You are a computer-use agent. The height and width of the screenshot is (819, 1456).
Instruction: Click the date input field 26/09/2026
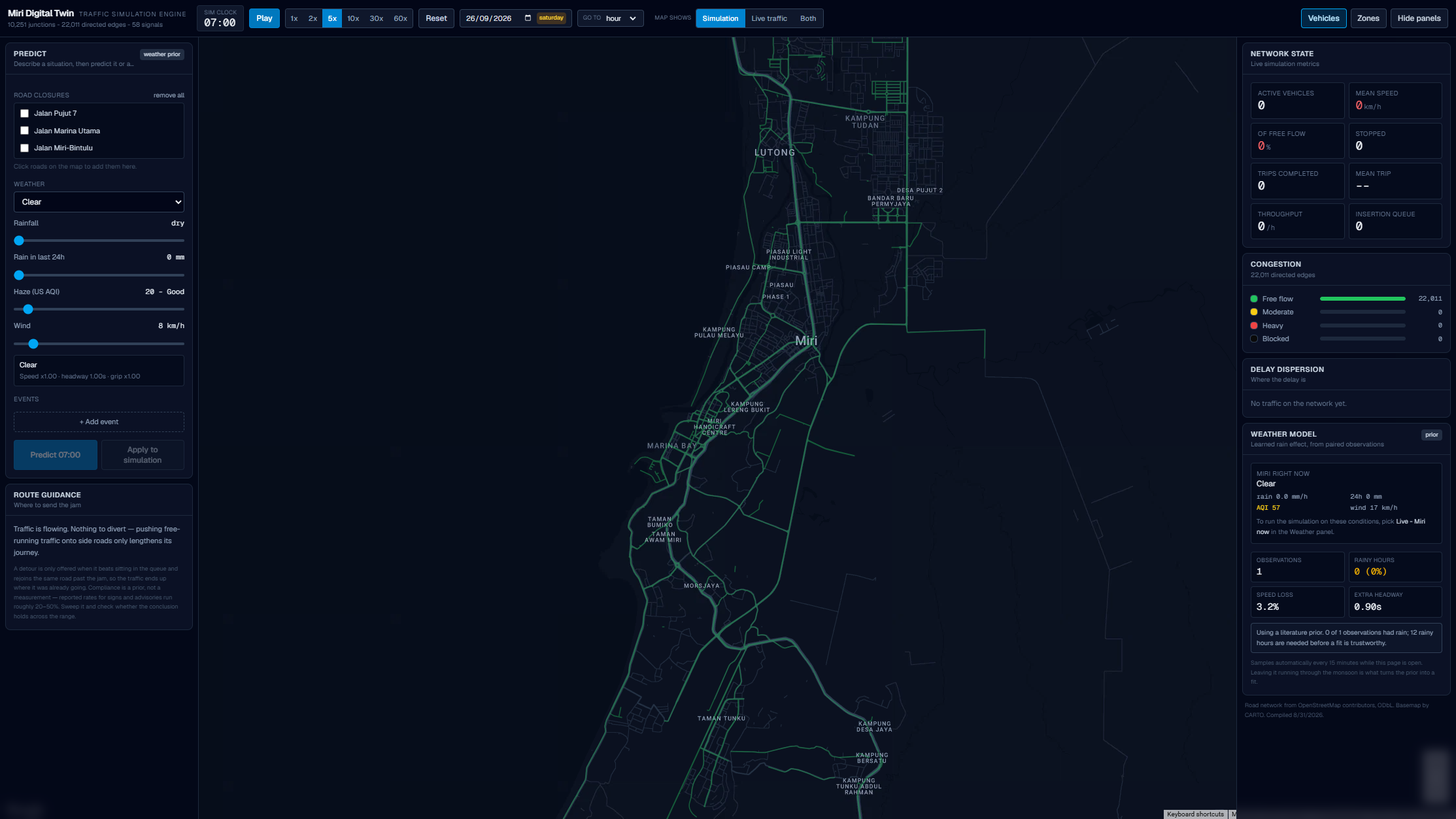tap(515, 18)
